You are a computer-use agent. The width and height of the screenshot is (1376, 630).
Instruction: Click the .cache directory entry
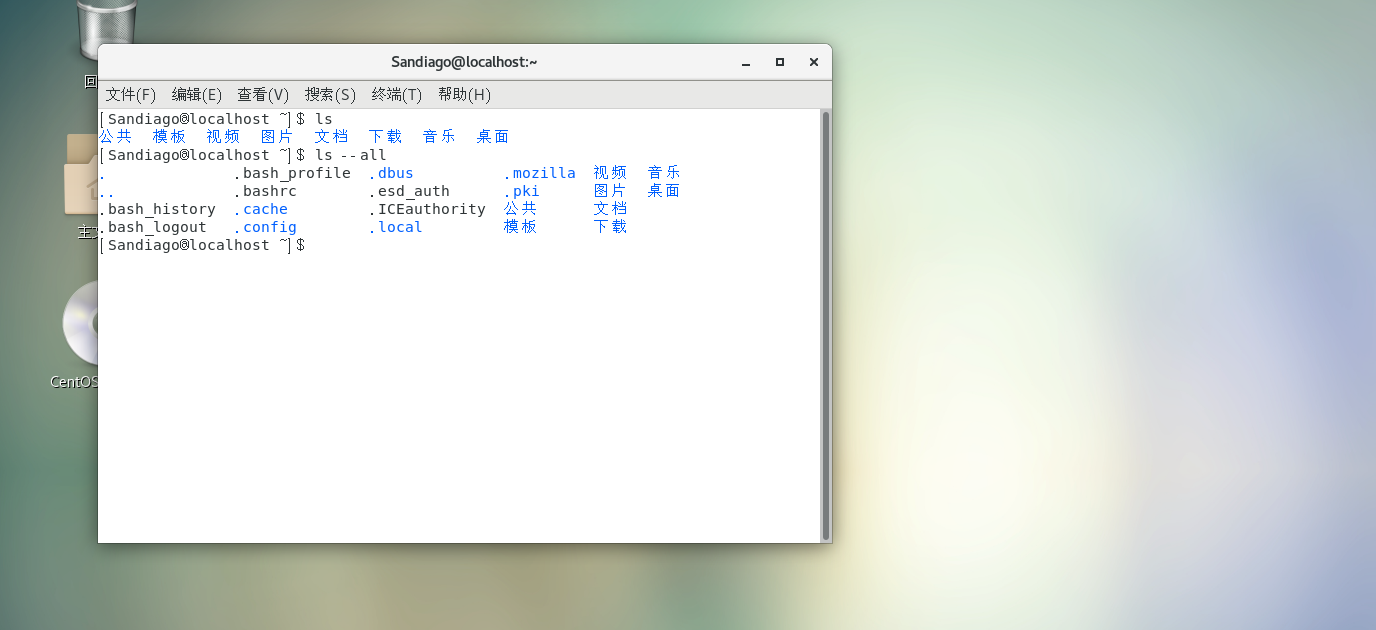260,209
